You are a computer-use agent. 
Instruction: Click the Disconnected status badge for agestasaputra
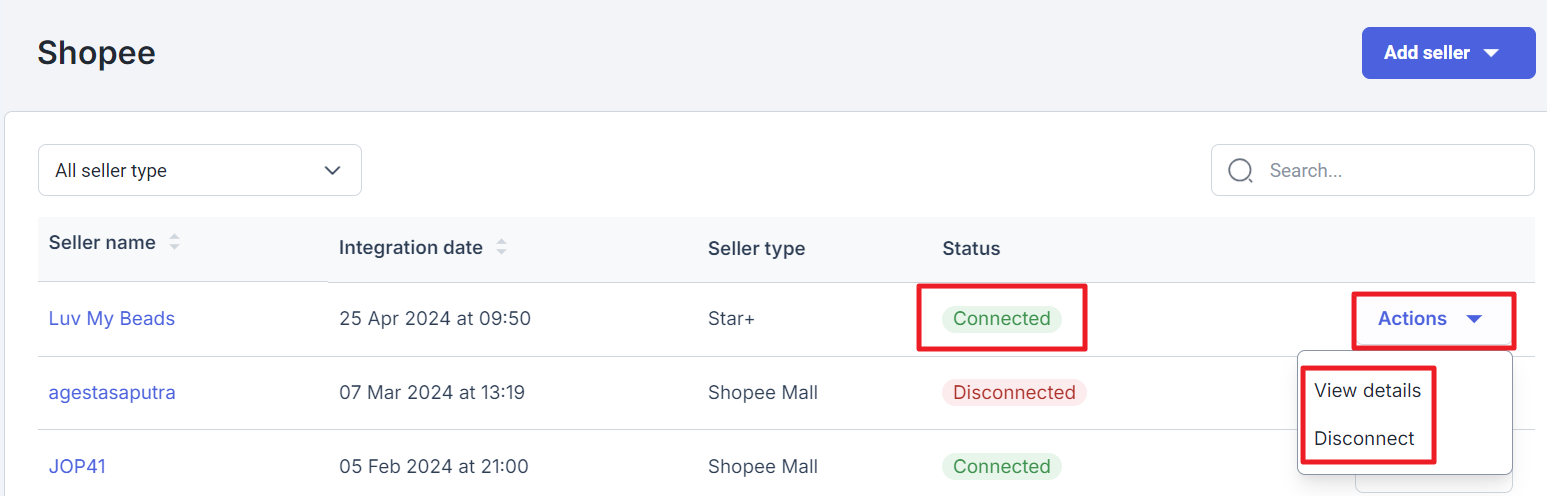pos(1014,393)
